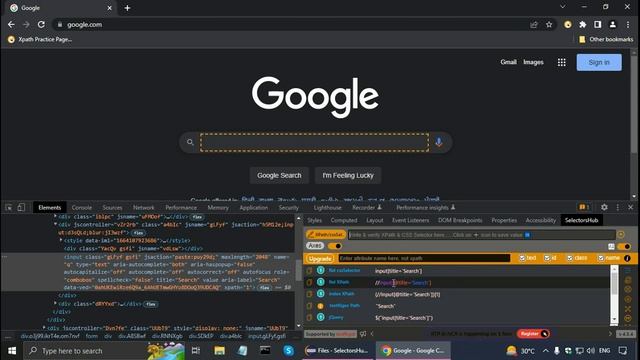Open the Computed tab in sidebar
The image size is (640, 360).
[x=344, y=220]
